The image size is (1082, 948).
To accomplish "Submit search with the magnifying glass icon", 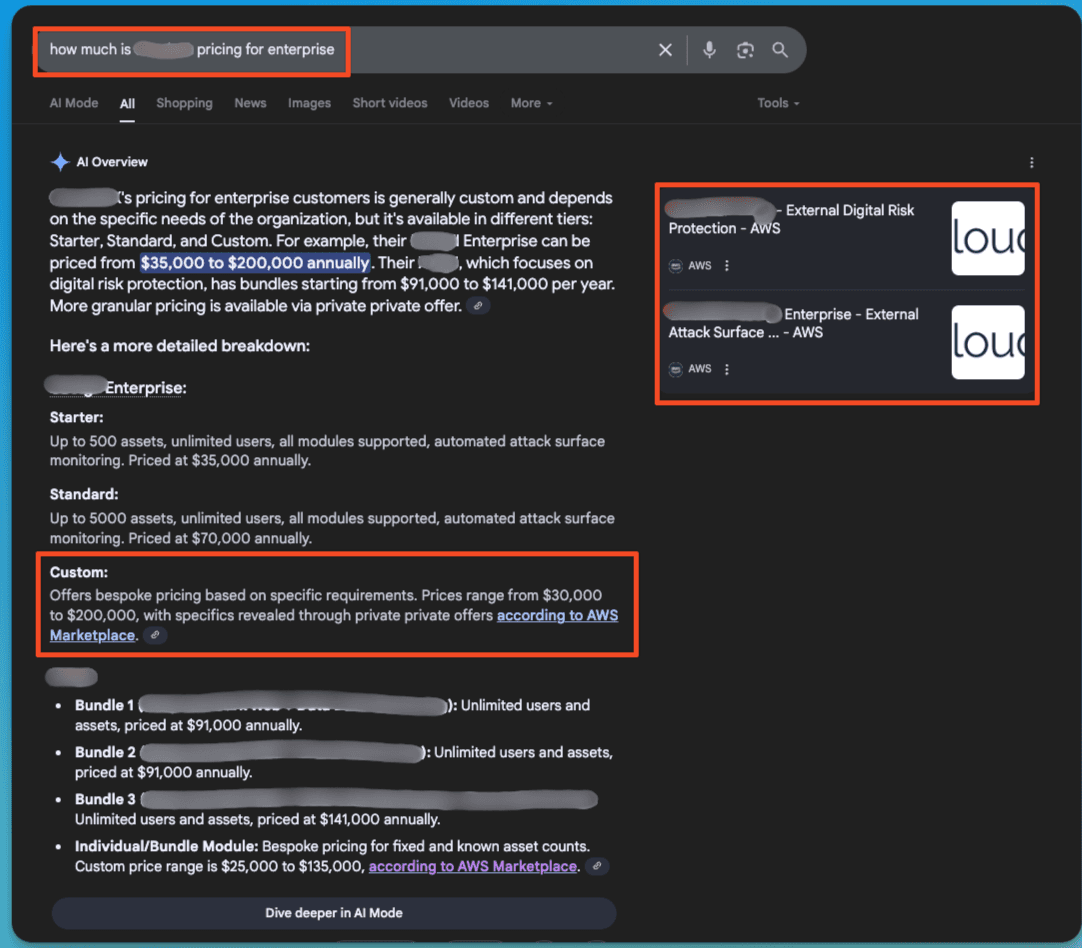I will (780, 50).
